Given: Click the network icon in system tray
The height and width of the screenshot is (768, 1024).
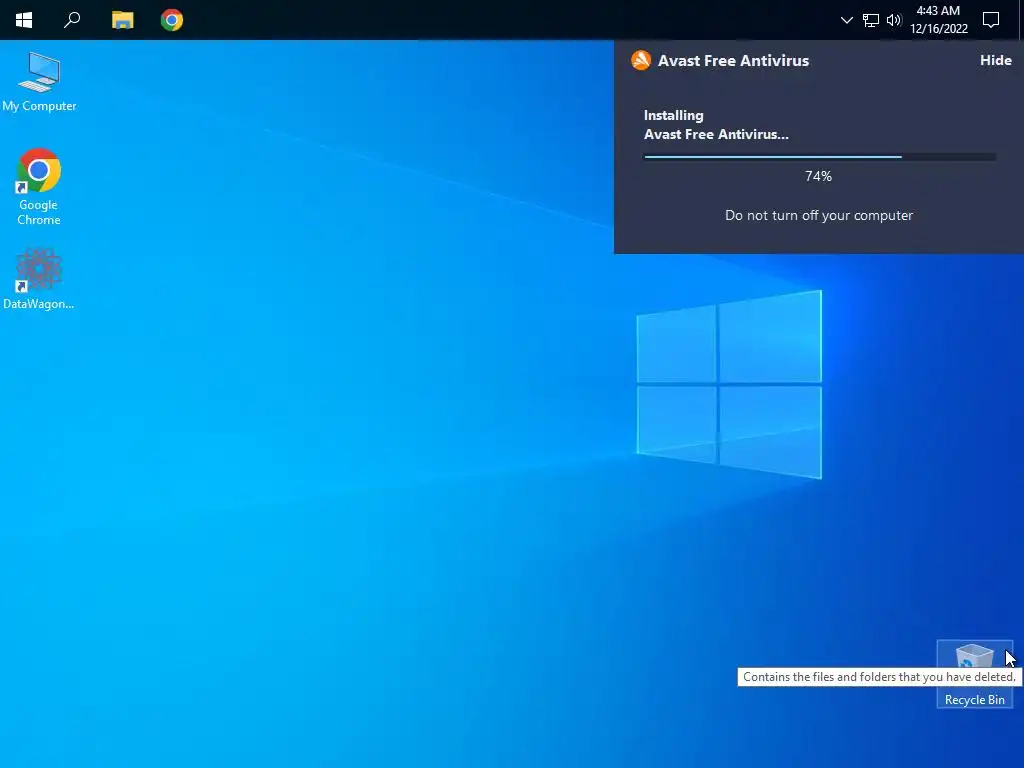Looking at the screenshot, I should point(871,20).
